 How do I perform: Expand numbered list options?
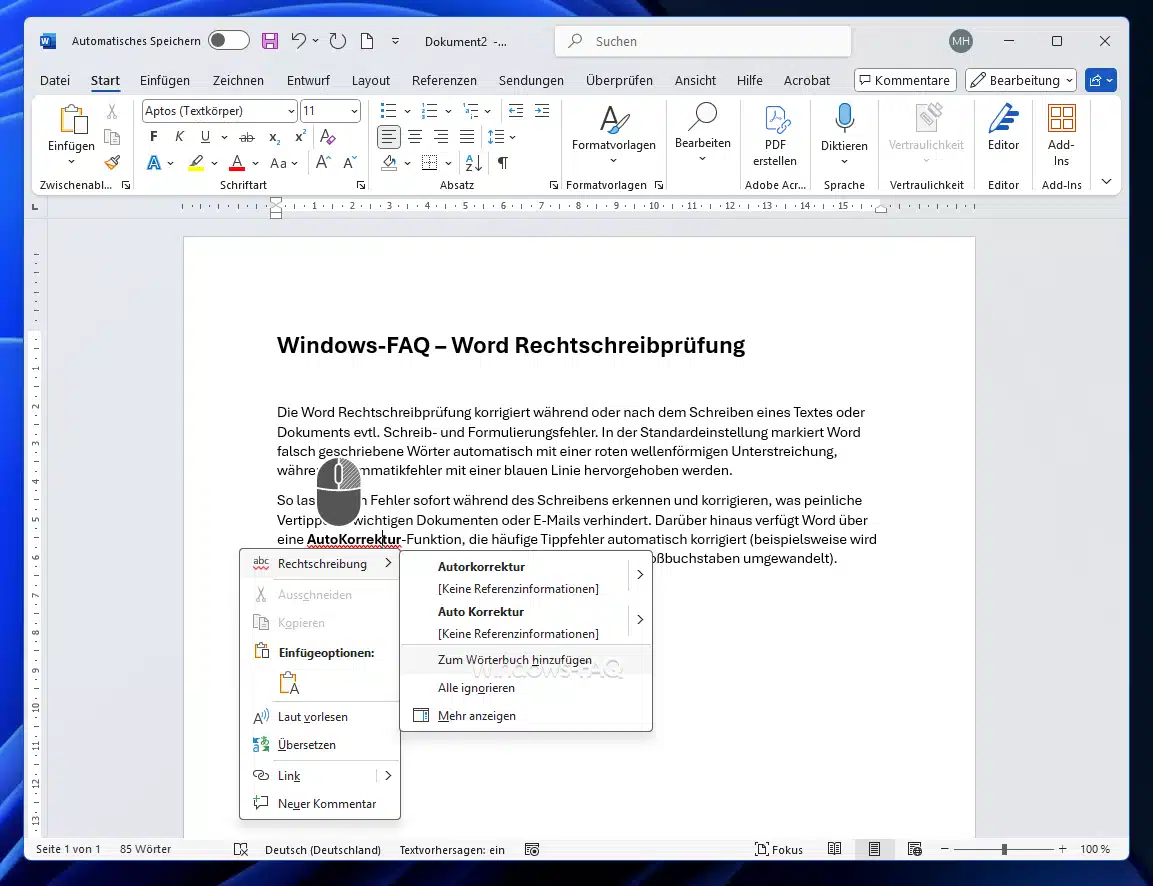pos(449,111)
